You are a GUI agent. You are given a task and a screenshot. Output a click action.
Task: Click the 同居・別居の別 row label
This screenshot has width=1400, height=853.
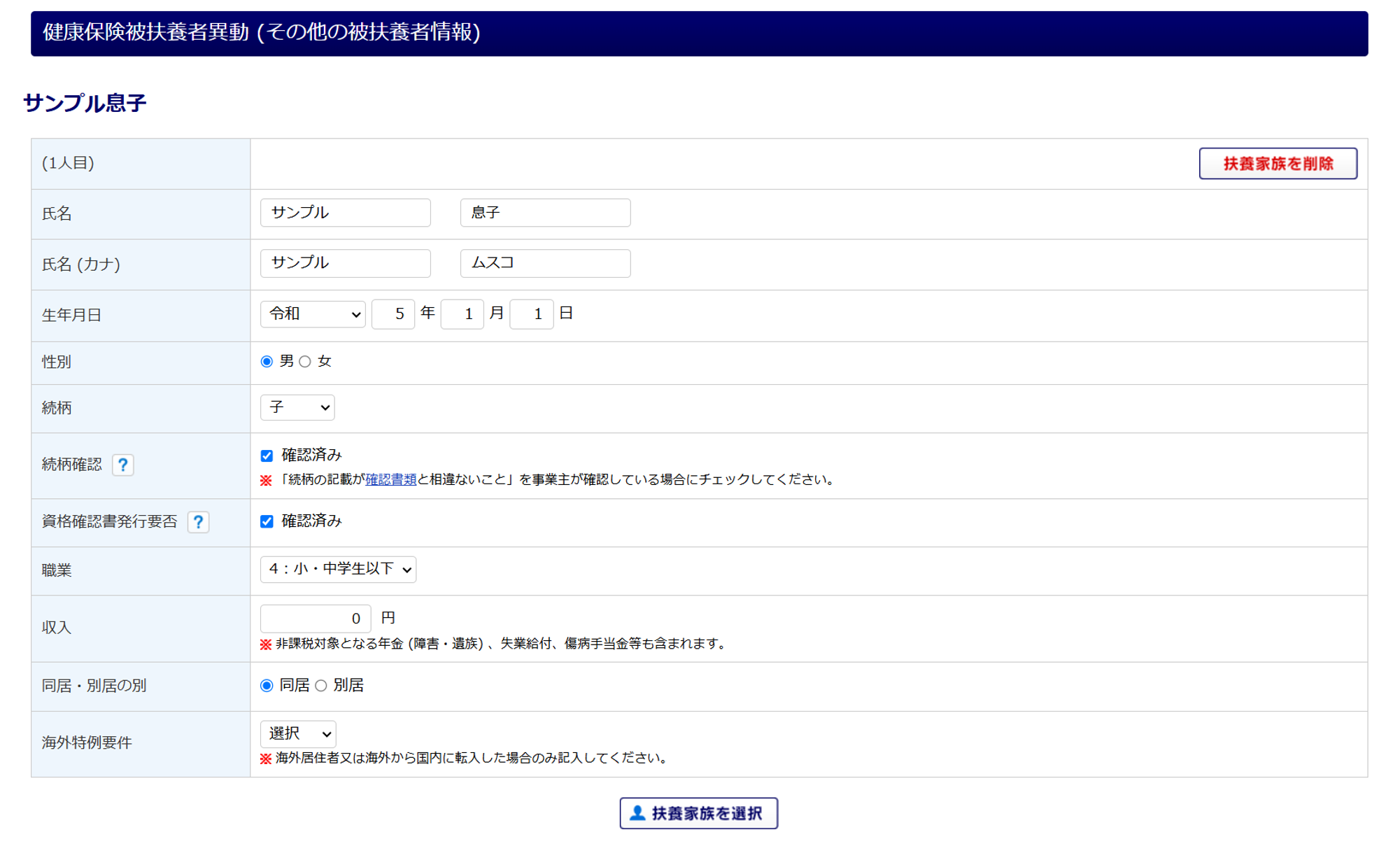coord(94,686)
